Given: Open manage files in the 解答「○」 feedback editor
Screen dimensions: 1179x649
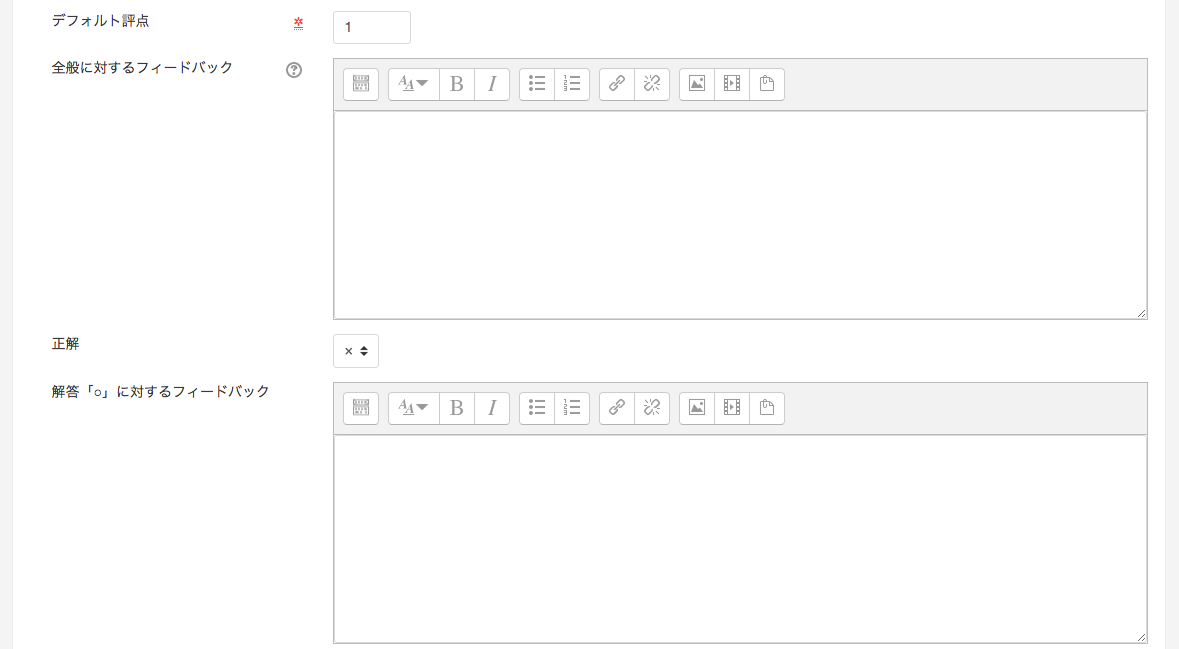Looking at the screenshot, I should 767,408.
